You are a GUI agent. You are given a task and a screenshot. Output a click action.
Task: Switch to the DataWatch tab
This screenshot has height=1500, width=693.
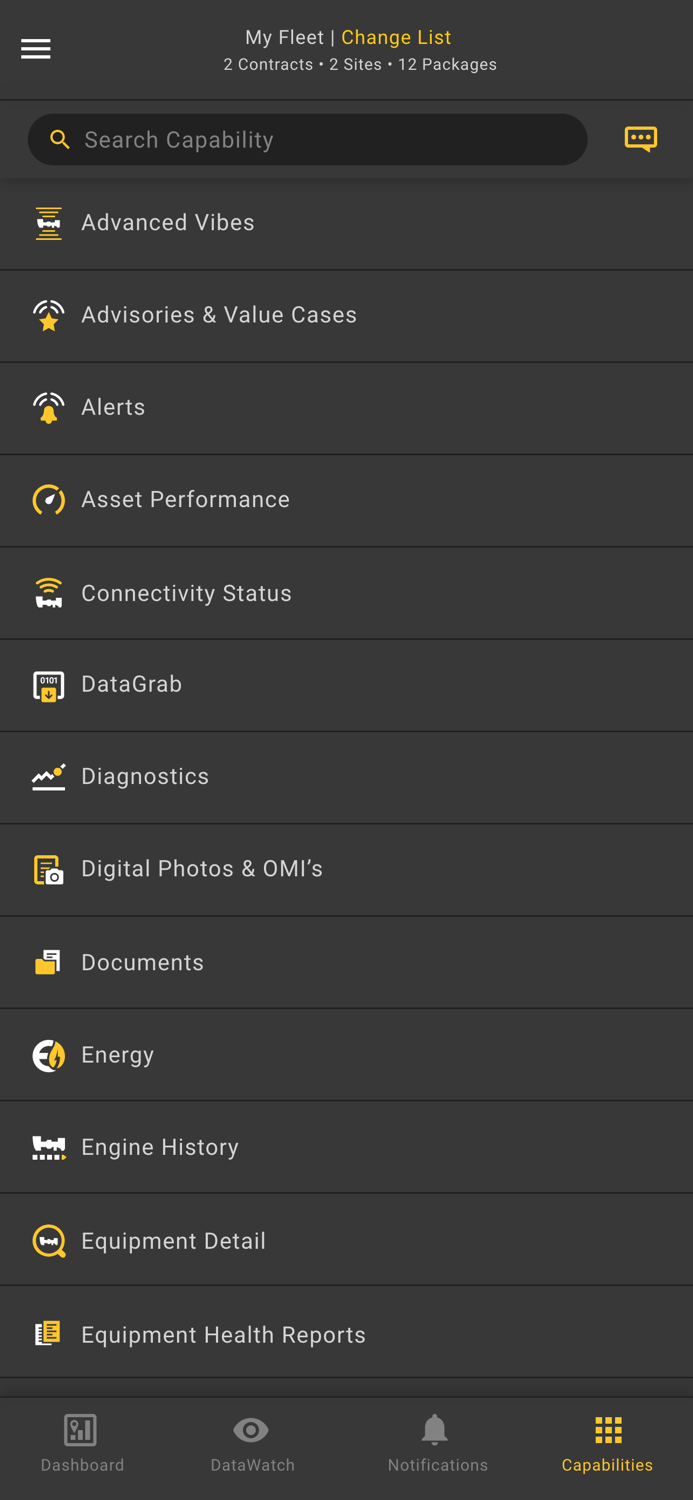252,1444
